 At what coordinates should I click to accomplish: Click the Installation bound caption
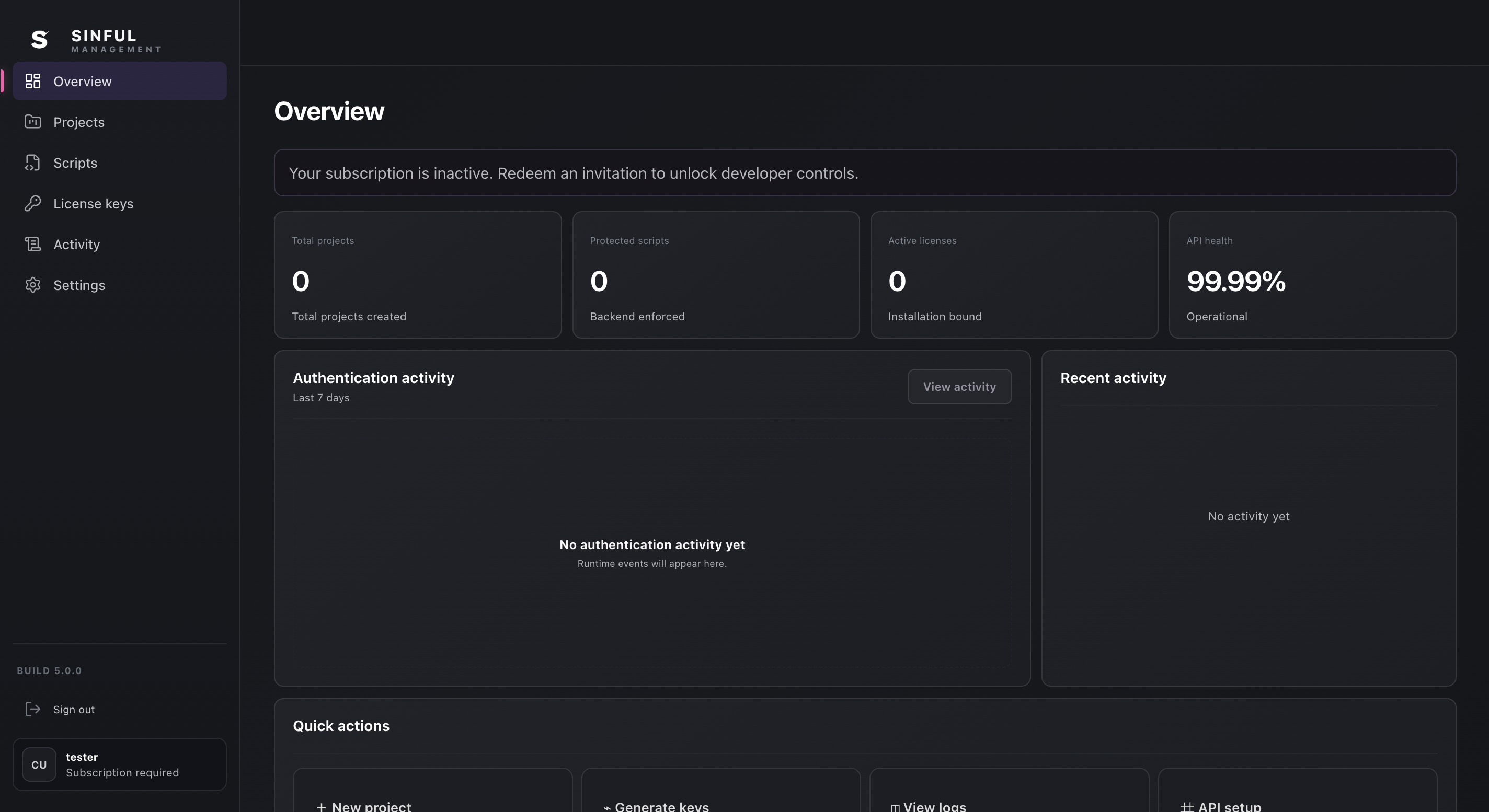[x=935, y=317]
